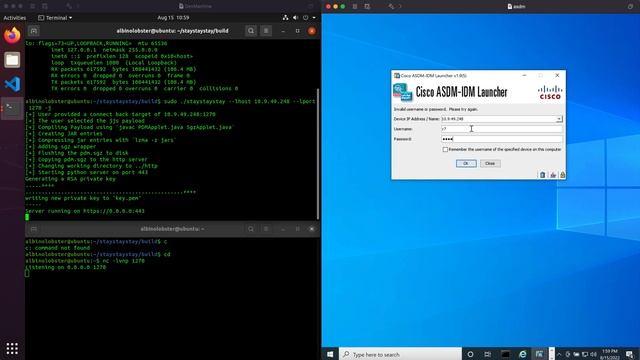The image size is (640, 360).
Task: Click the Password input field
Action: tap(502, 139)
